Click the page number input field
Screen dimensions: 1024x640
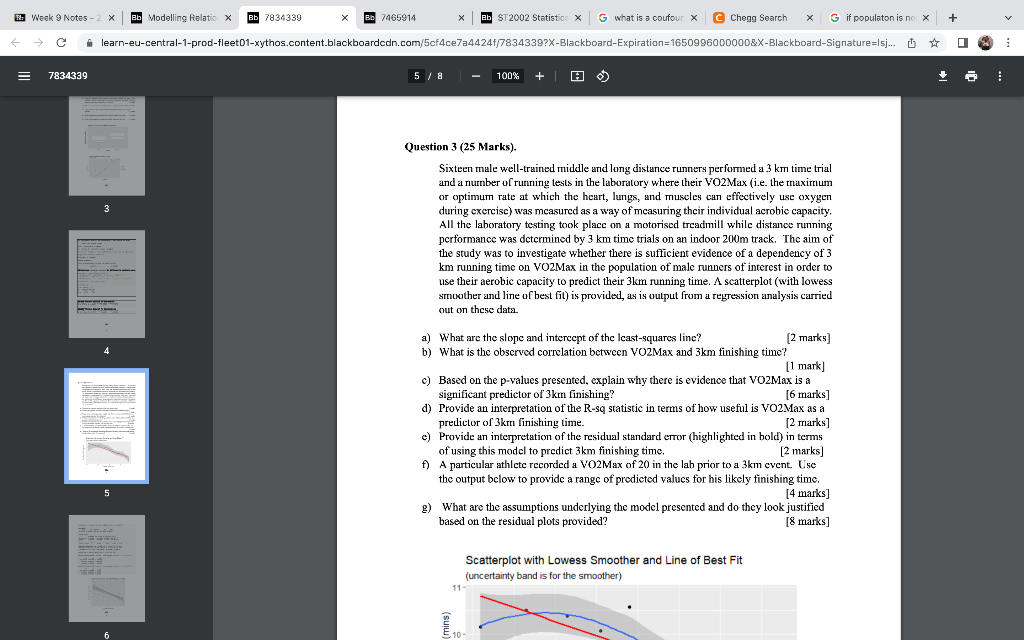tap(417, 76)
